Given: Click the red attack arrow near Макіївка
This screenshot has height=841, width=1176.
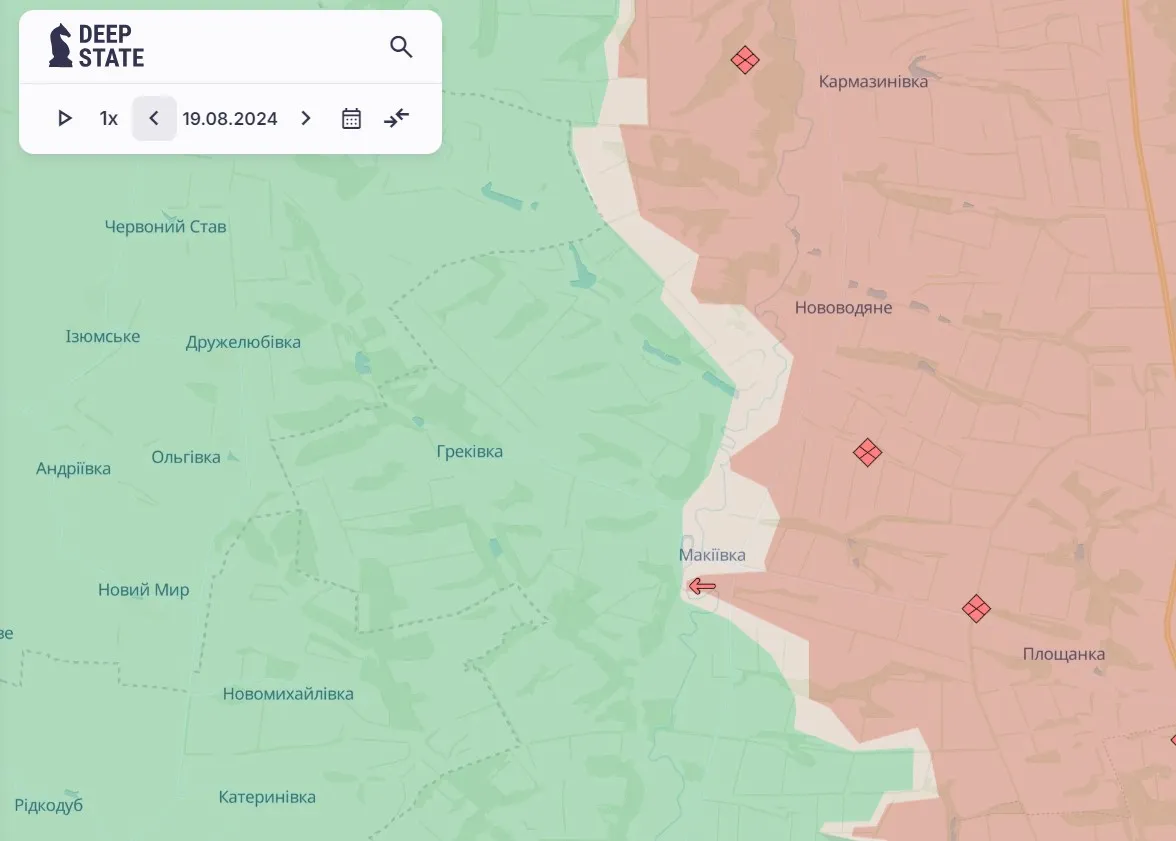Looking at the screenshot, I should pos(702,586).
